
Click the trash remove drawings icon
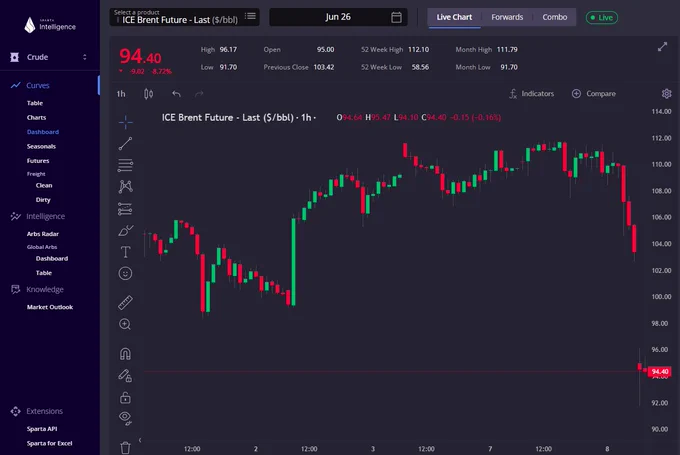(x=125, y=448)
